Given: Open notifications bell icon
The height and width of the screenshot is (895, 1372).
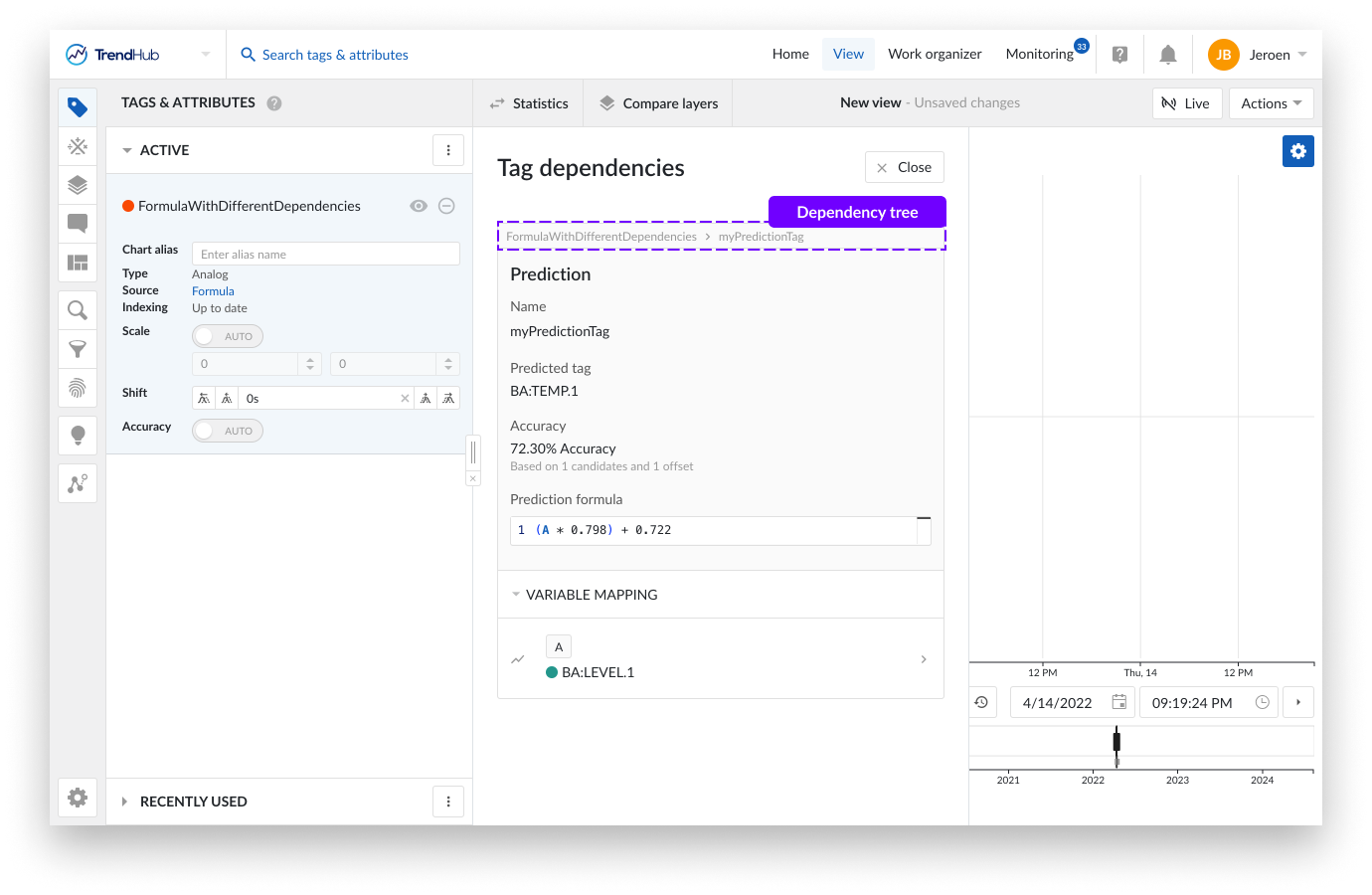Looking at the screenshot, I should tap(1168, 55).
